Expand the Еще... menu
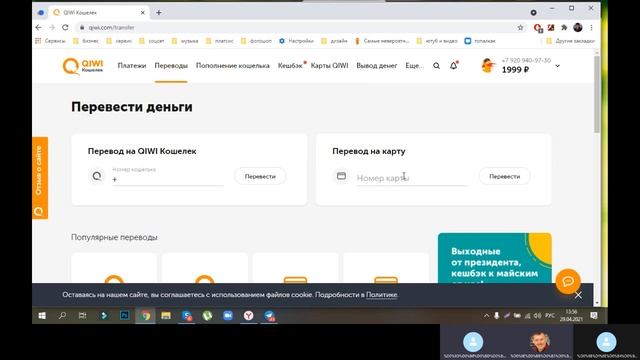The image size is (640, 360). pyautogui.click(x=414, y=66)
